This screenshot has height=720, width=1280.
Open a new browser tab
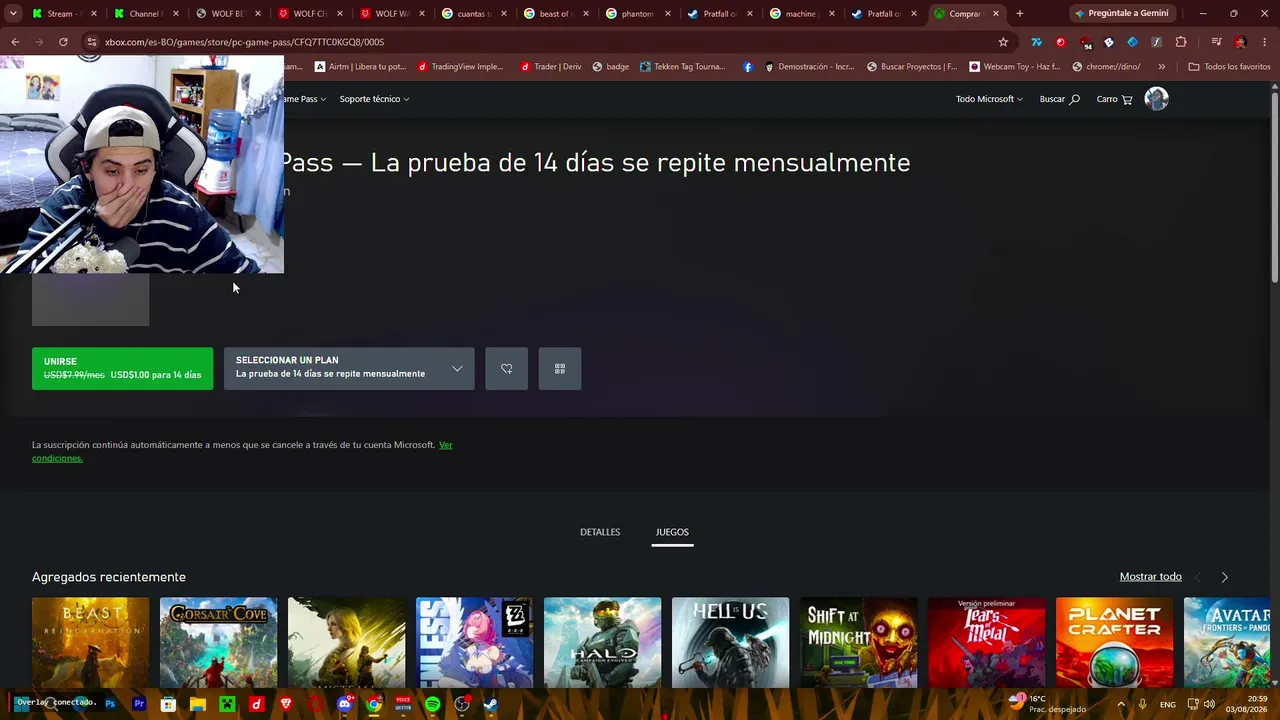coord(1020,14)
